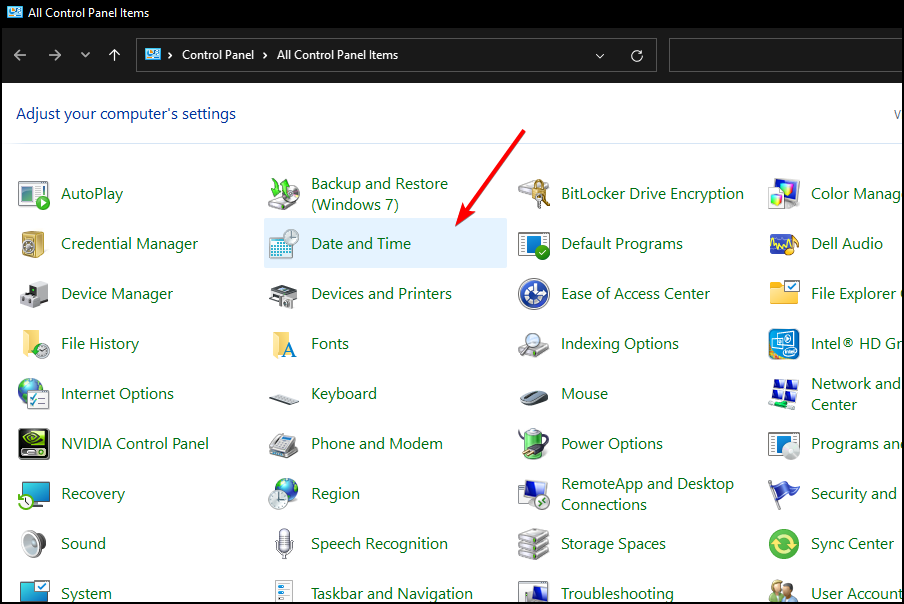Open the AutoPlay icon

[x=34, y=194]
